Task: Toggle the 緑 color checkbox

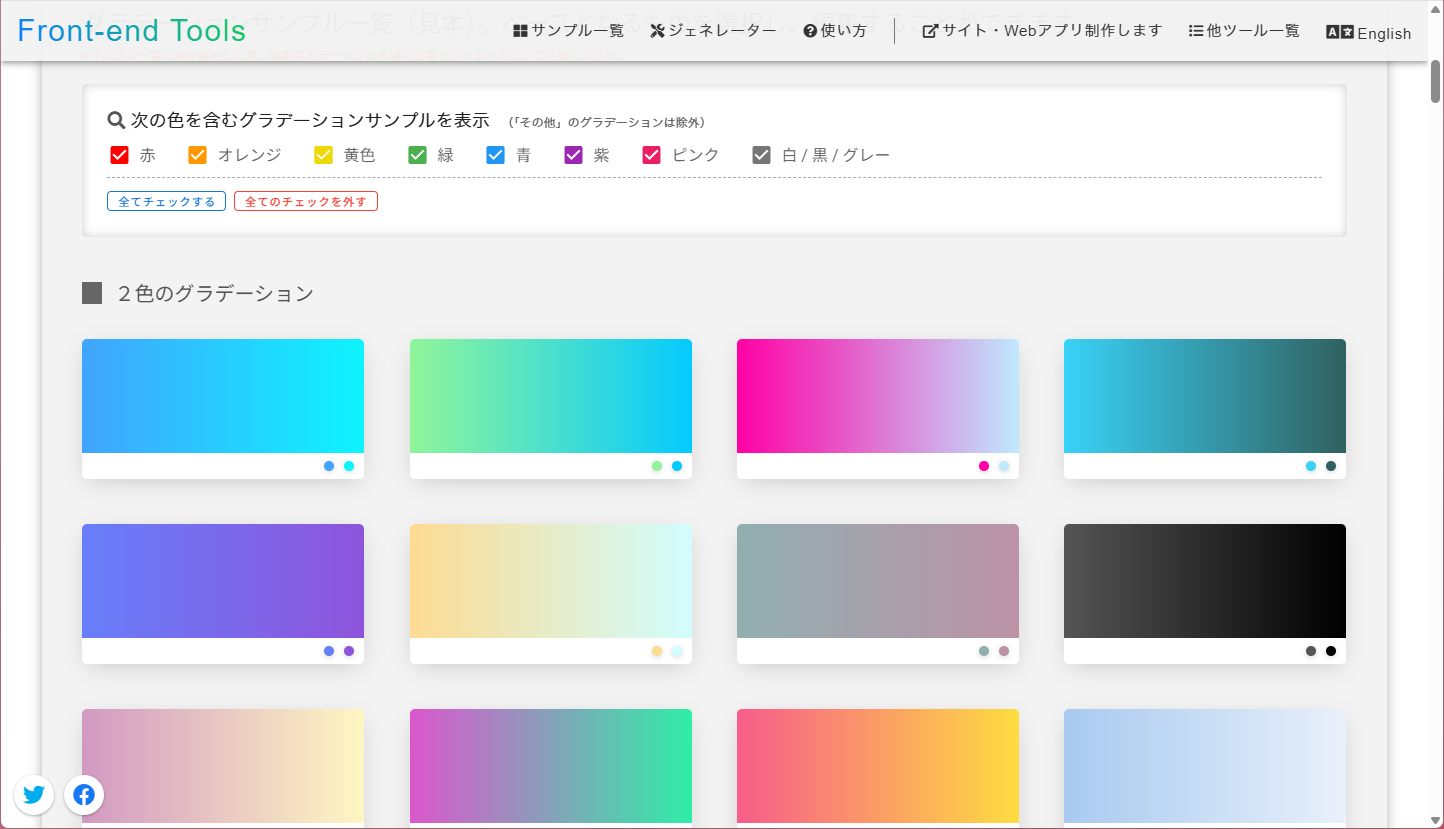Action: (418, 155)
